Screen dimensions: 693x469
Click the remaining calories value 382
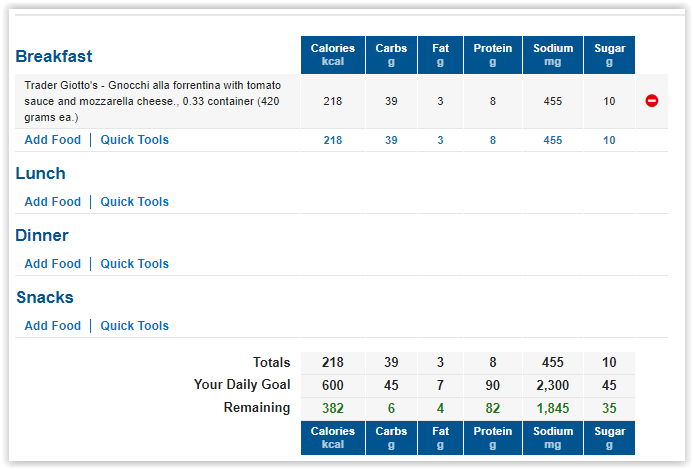pyautogui.click(x=333, y=408)
